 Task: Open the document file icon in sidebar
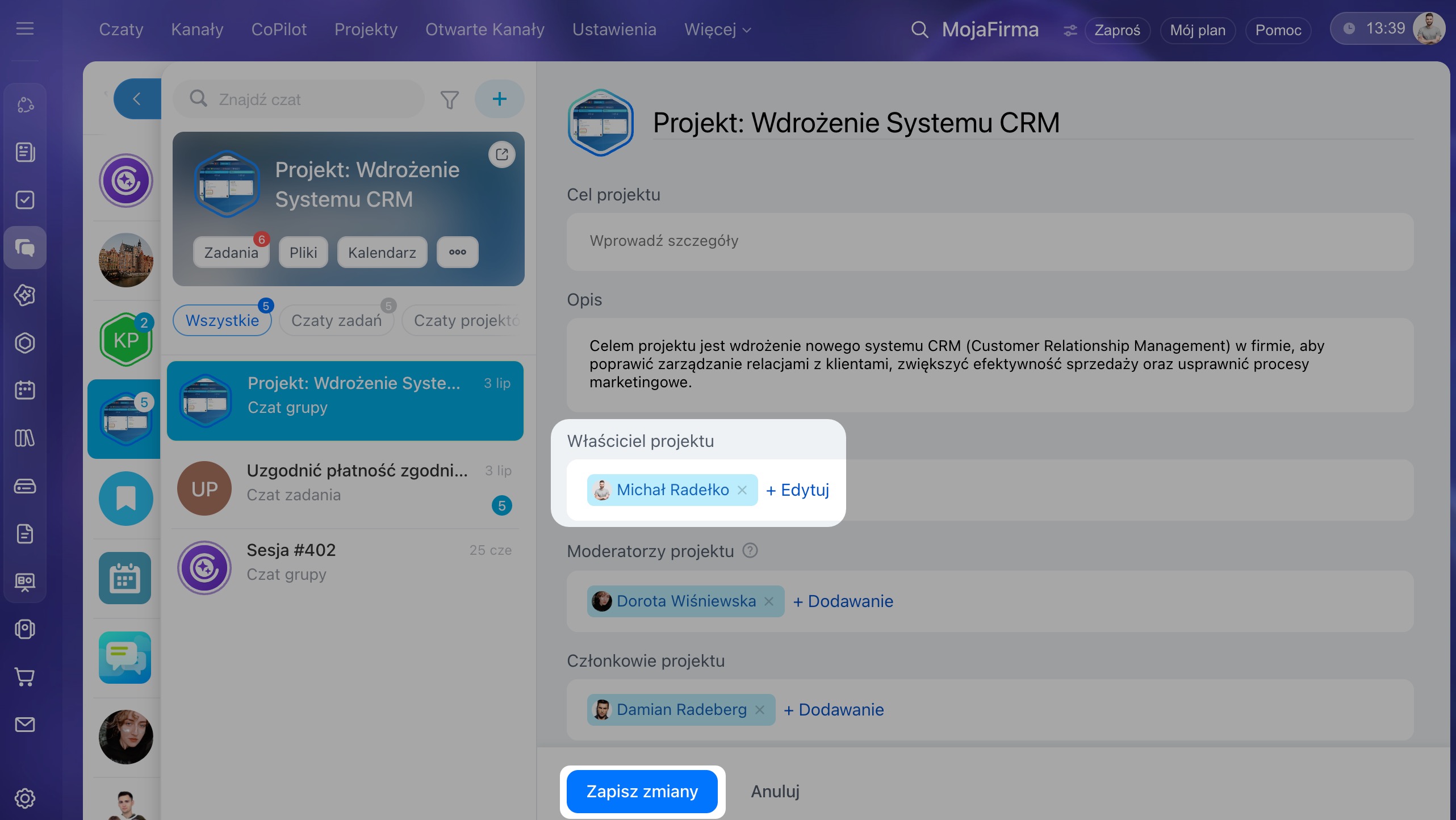point(25,534)
